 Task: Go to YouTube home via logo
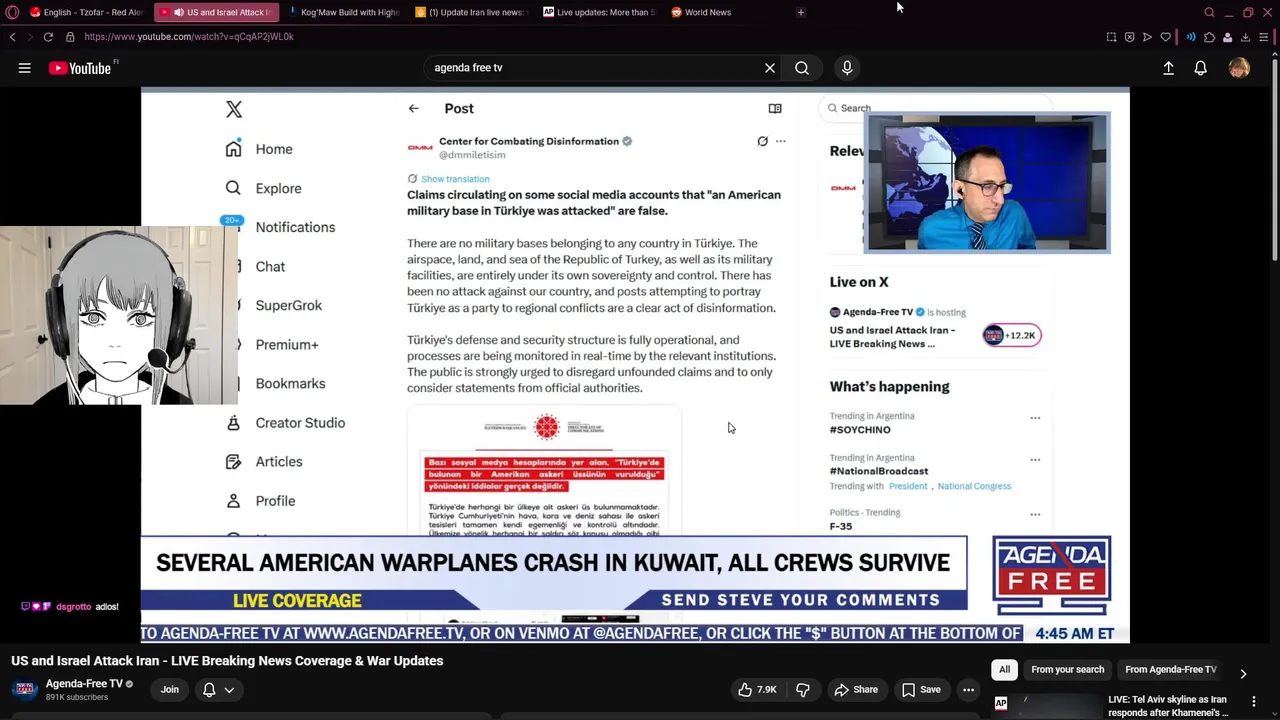click(82, 68)
